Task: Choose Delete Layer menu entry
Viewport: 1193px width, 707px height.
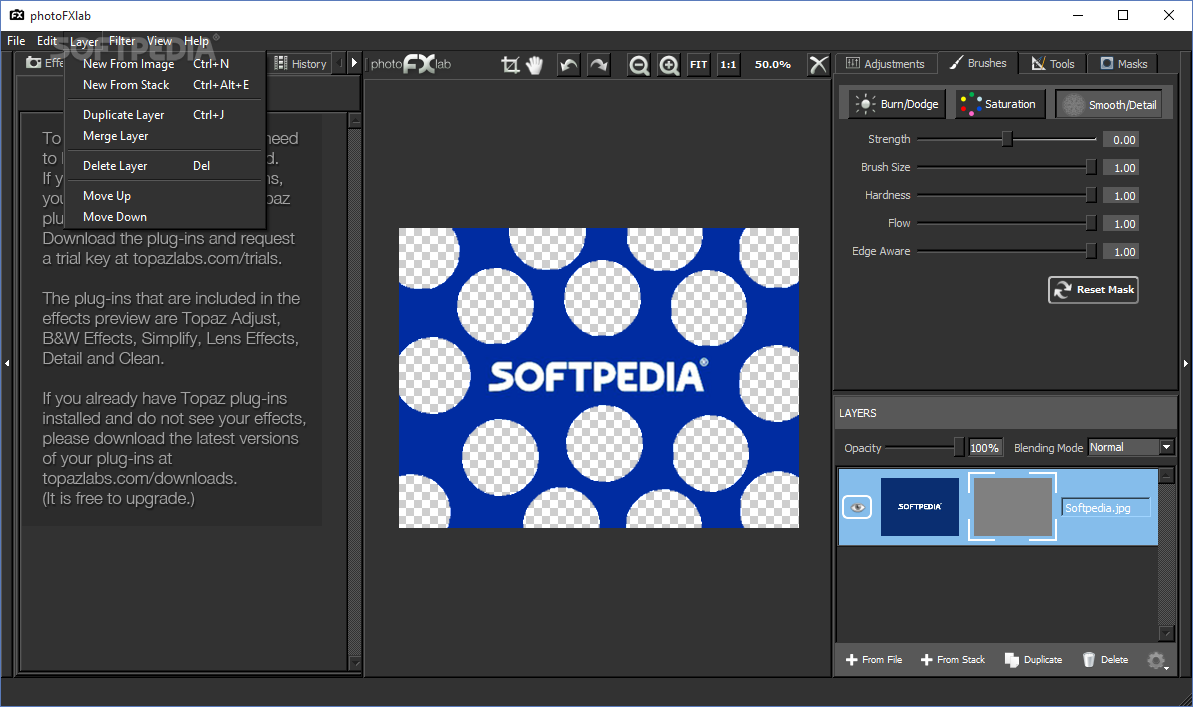Action: click(165, 166)
